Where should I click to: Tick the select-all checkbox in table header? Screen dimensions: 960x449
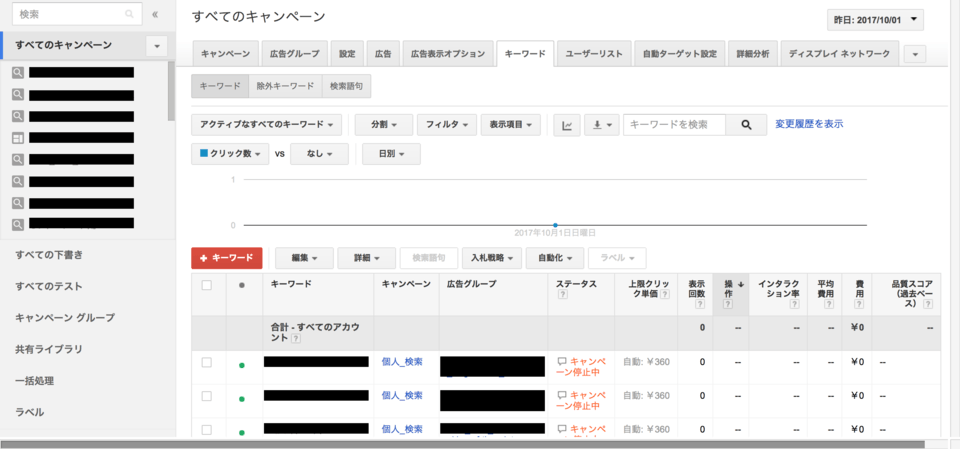pos(207,285)
